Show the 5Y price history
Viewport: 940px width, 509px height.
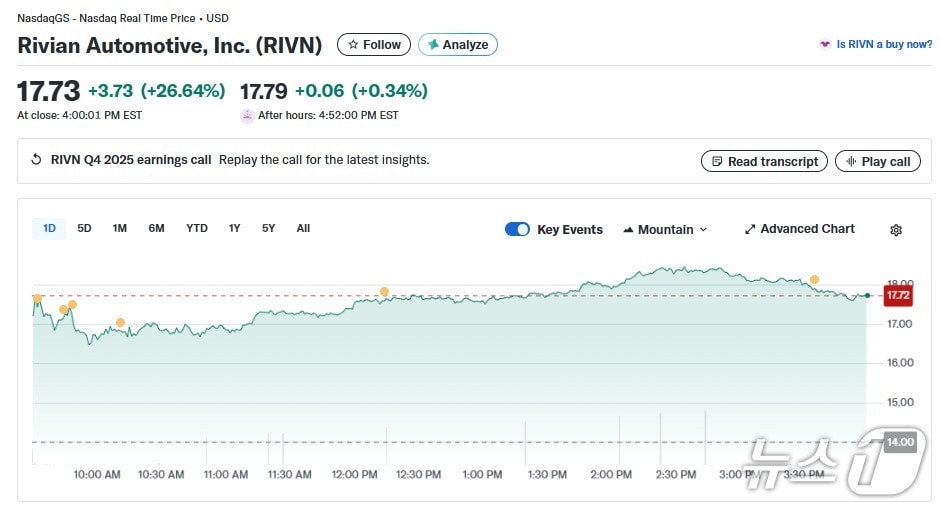[268, 228]
